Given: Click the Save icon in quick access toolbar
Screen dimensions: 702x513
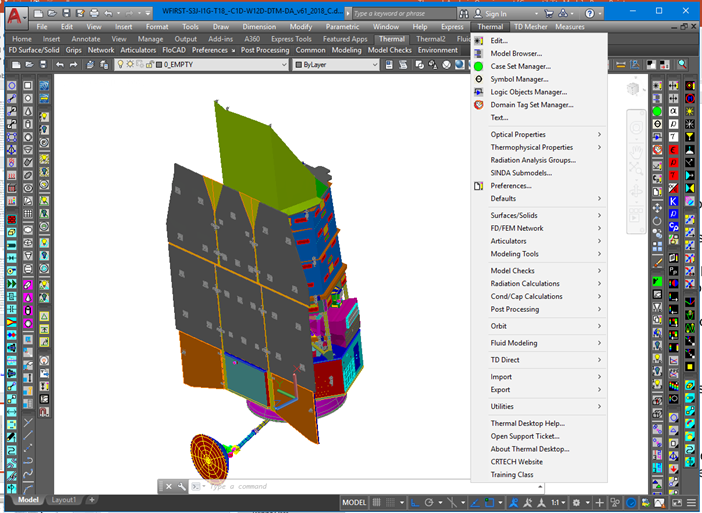Looking at the screenshot, I should (66, 13).
